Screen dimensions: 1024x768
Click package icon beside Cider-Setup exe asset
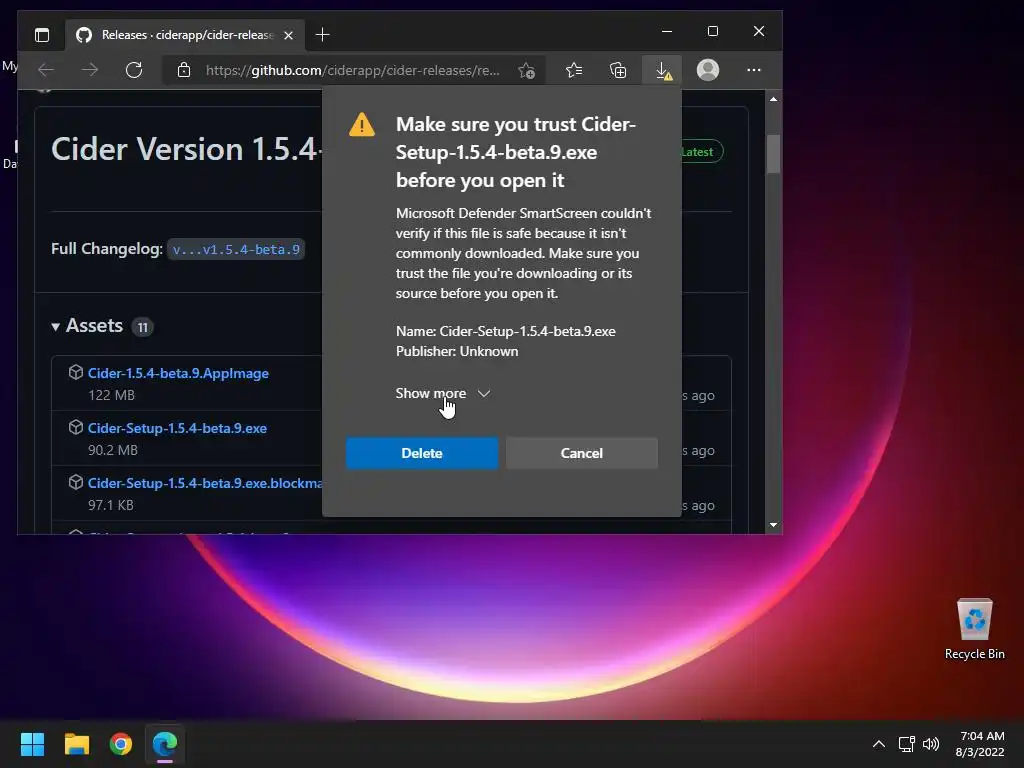click(76, 427)
